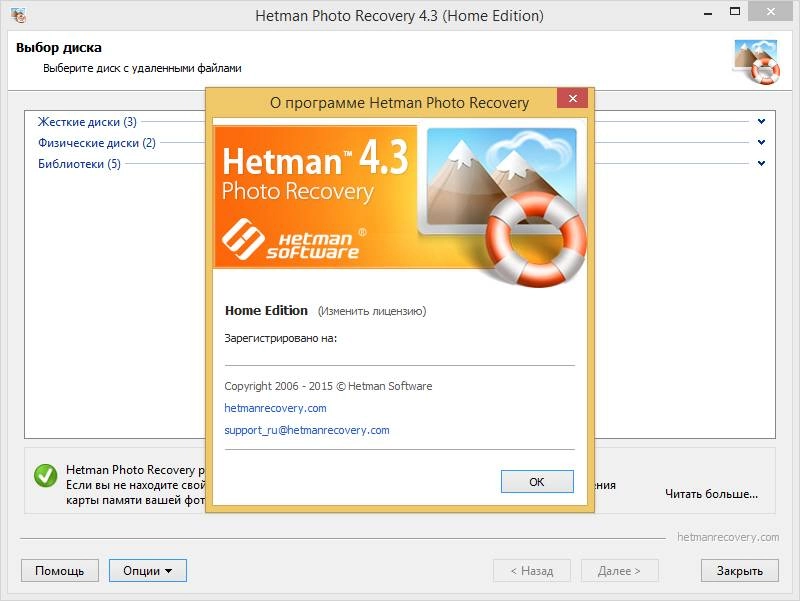Click the Далее next button

[619, 570]
